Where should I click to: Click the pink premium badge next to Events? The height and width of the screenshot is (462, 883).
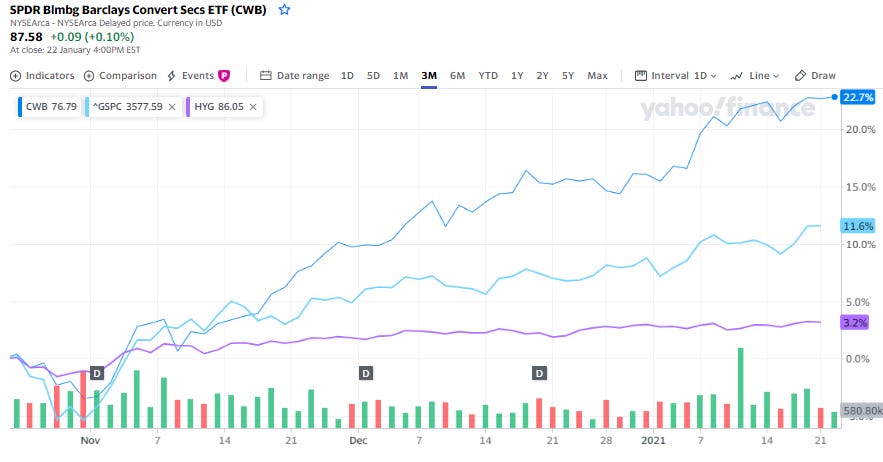click(224, 75)
